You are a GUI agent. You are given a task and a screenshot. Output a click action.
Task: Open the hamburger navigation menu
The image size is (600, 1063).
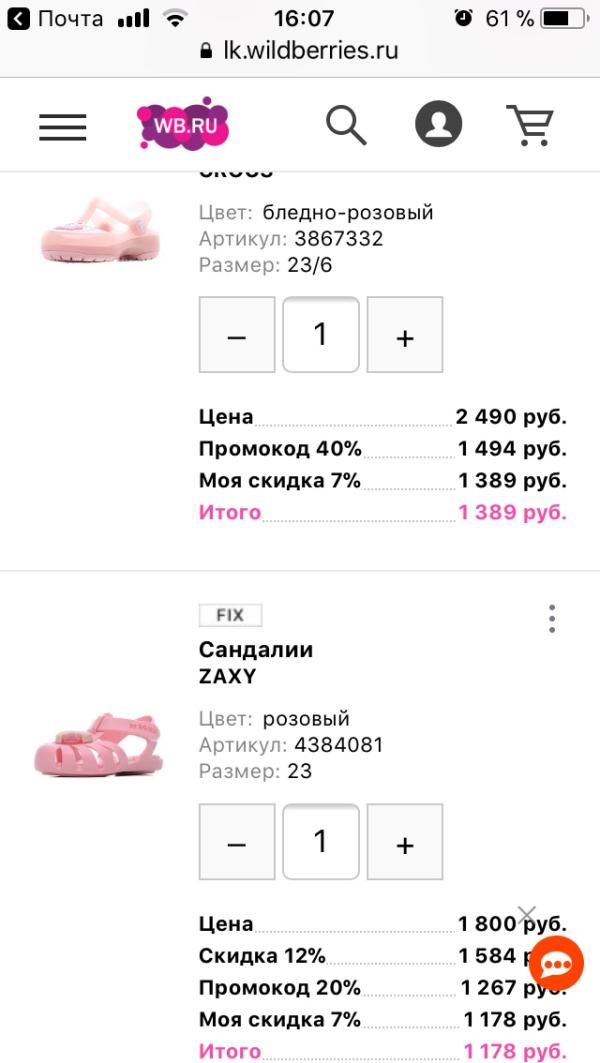63,127
